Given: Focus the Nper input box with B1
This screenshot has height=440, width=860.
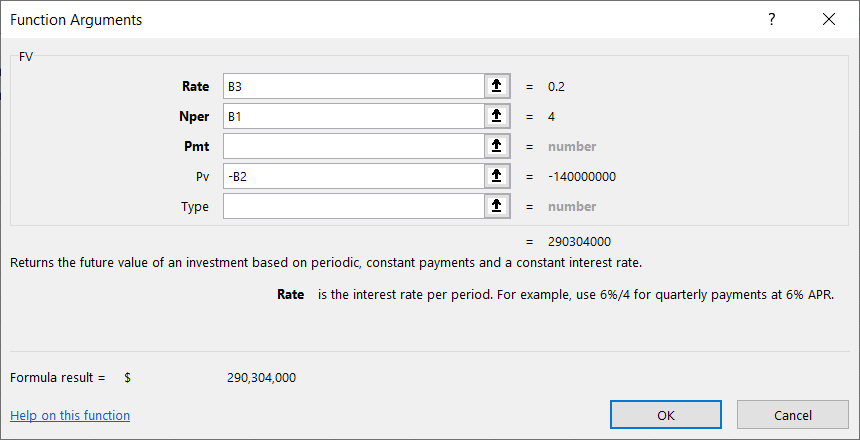Looking at the screenshot, I should click(353, 116).
